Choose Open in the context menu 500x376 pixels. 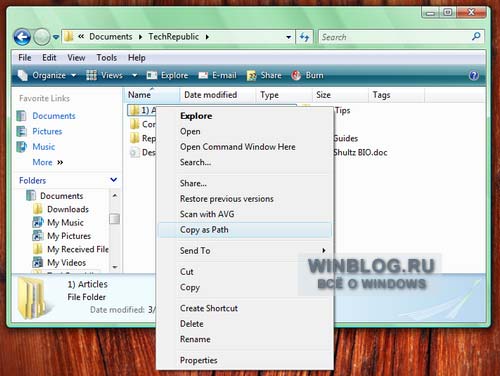[245, 131]
